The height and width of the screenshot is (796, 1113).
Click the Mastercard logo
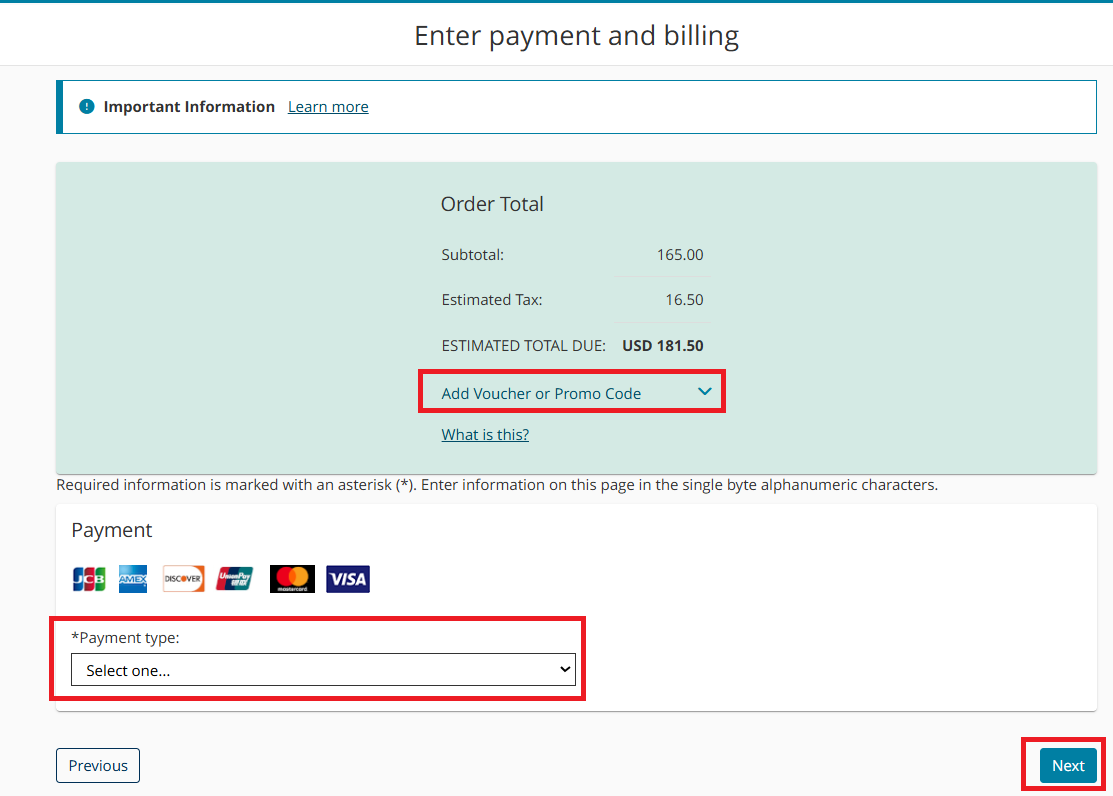pyautogui.click(x=292, y=579)
